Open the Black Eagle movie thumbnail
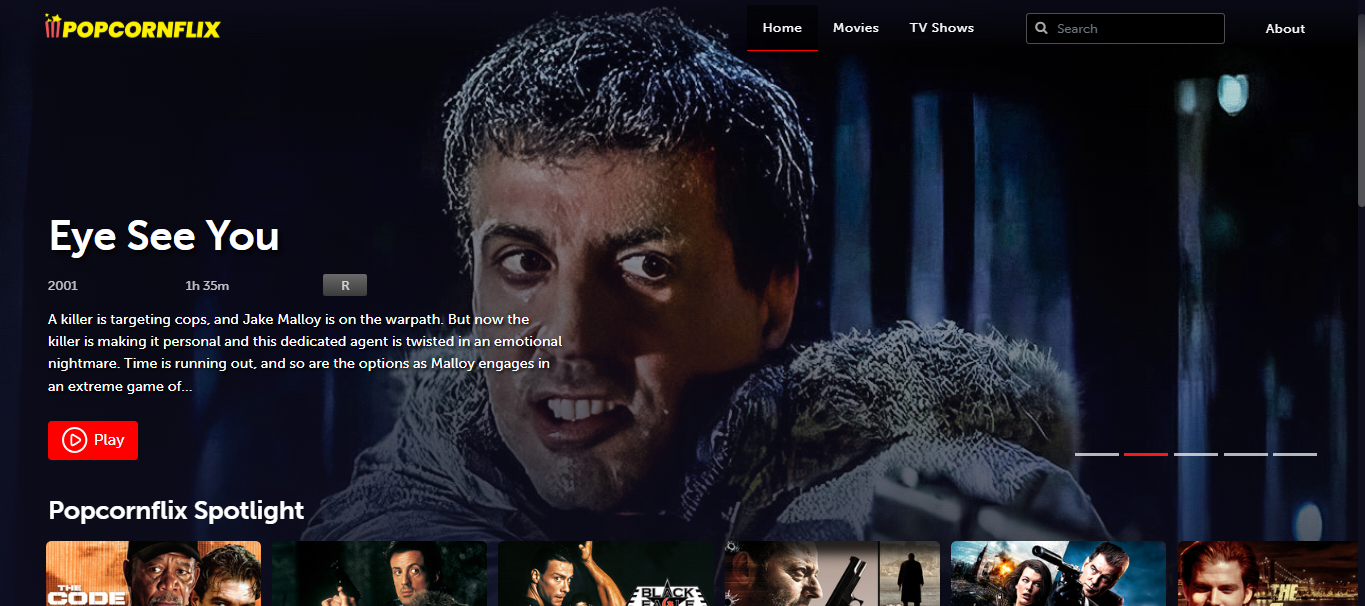Screen dimensions: 1365x606 [x=605, y=574]
